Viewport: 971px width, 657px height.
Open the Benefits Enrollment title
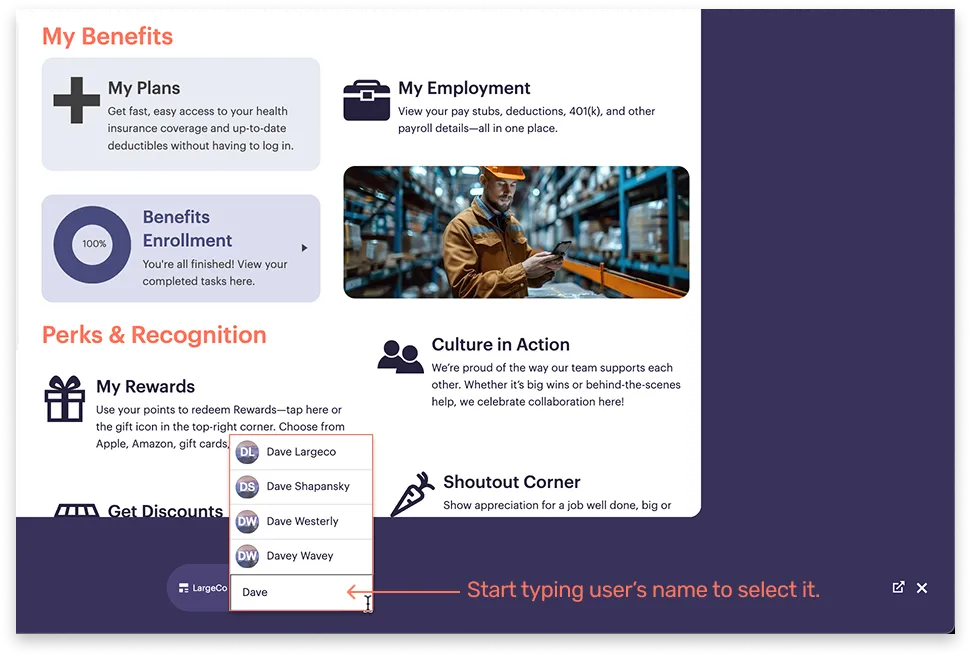187,228
